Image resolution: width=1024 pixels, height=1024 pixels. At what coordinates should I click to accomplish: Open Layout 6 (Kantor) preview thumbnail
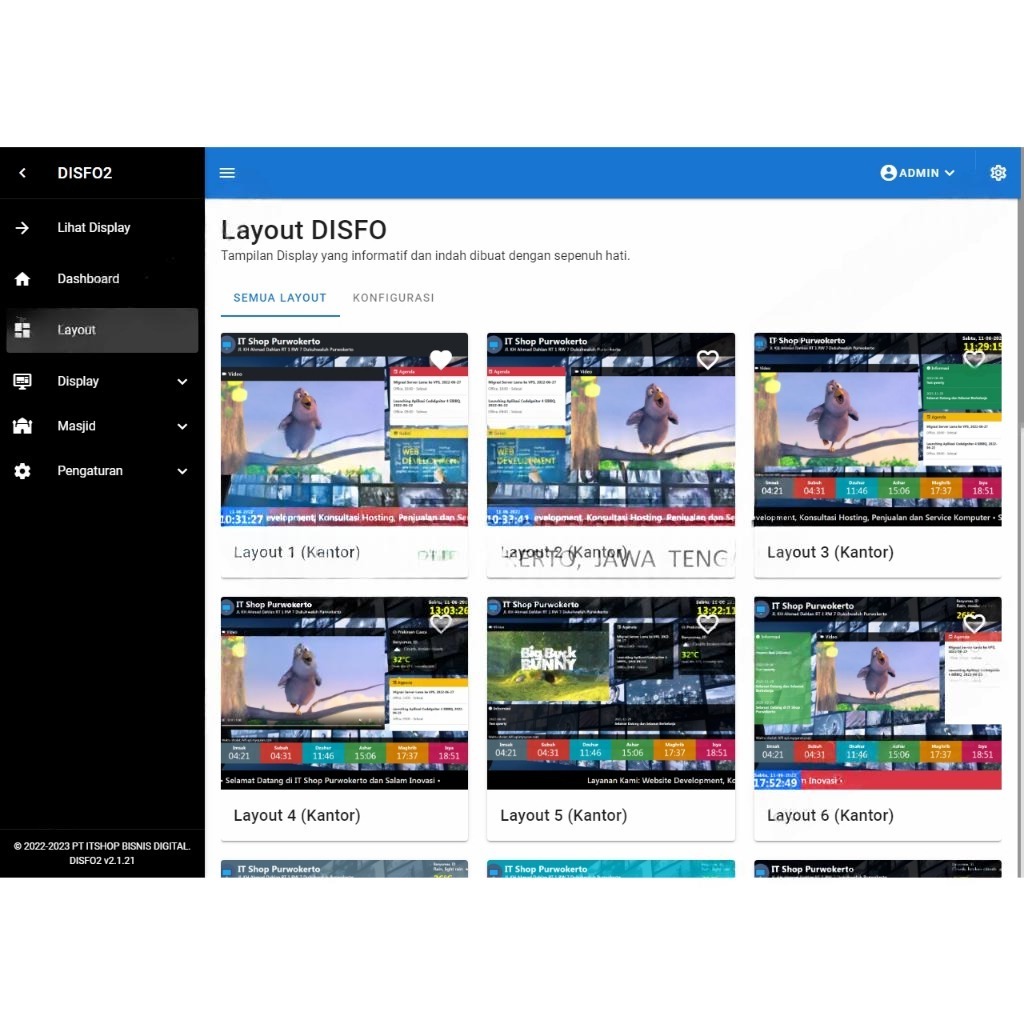coord(878,693)
